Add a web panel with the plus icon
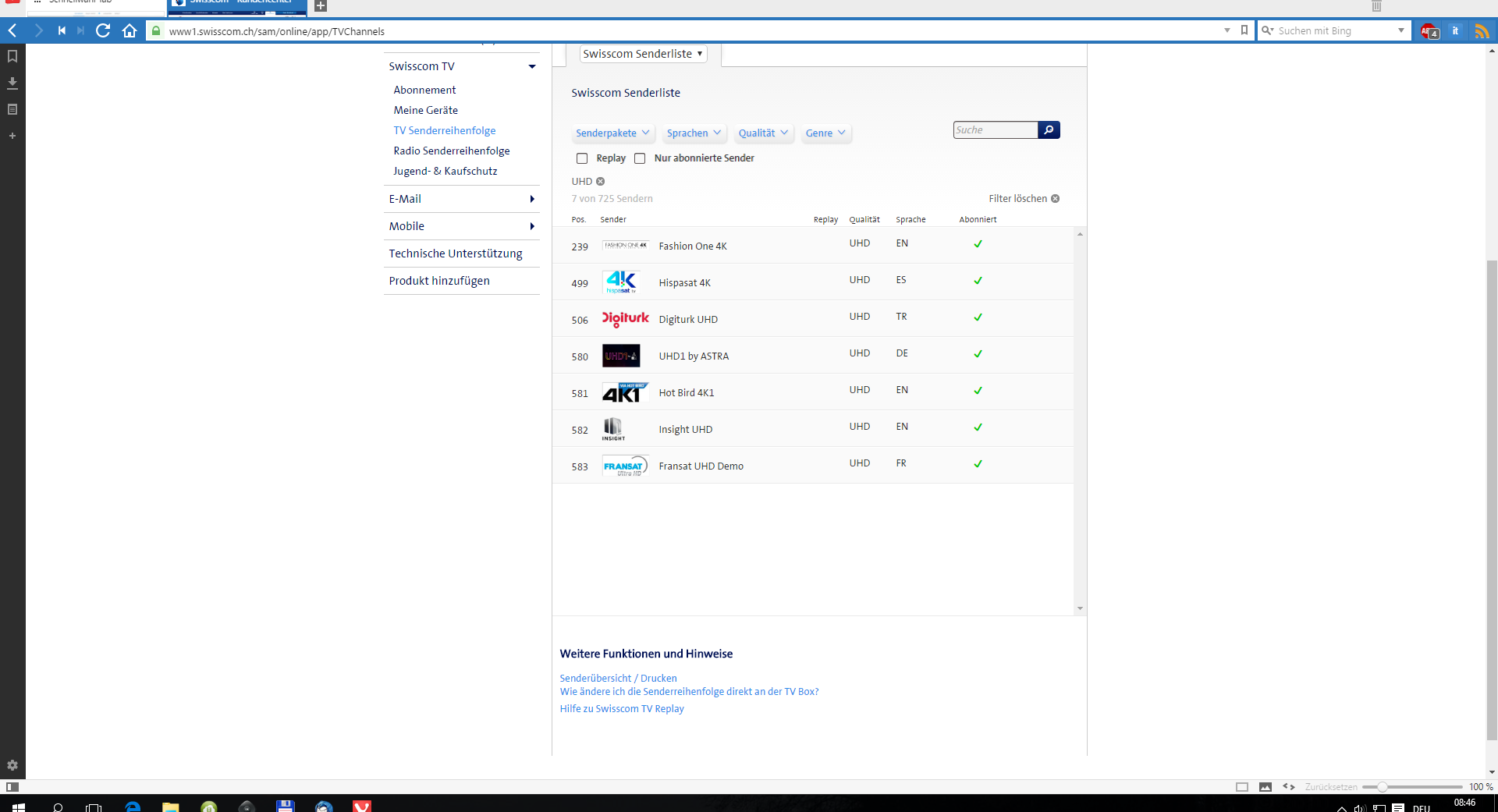The width and height of the screenshot is (1498, 812). tap(12, 136)
